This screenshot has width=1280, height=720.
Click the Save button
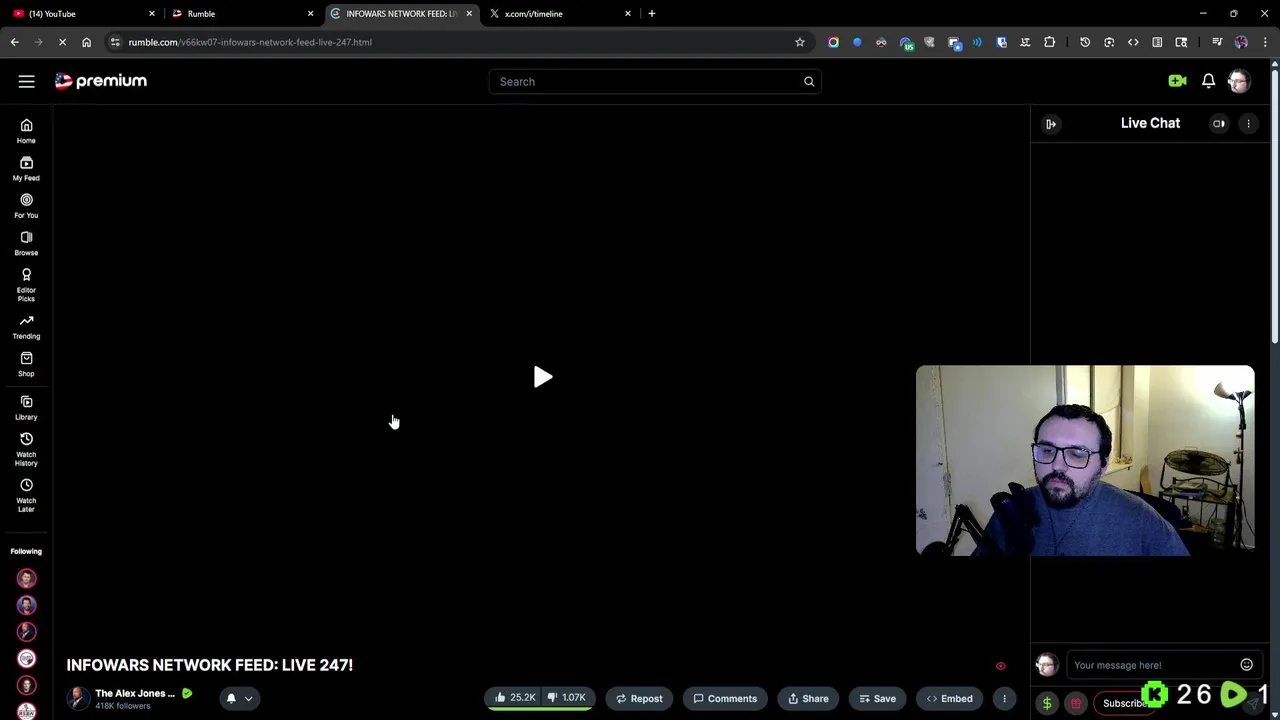[877, 698]
